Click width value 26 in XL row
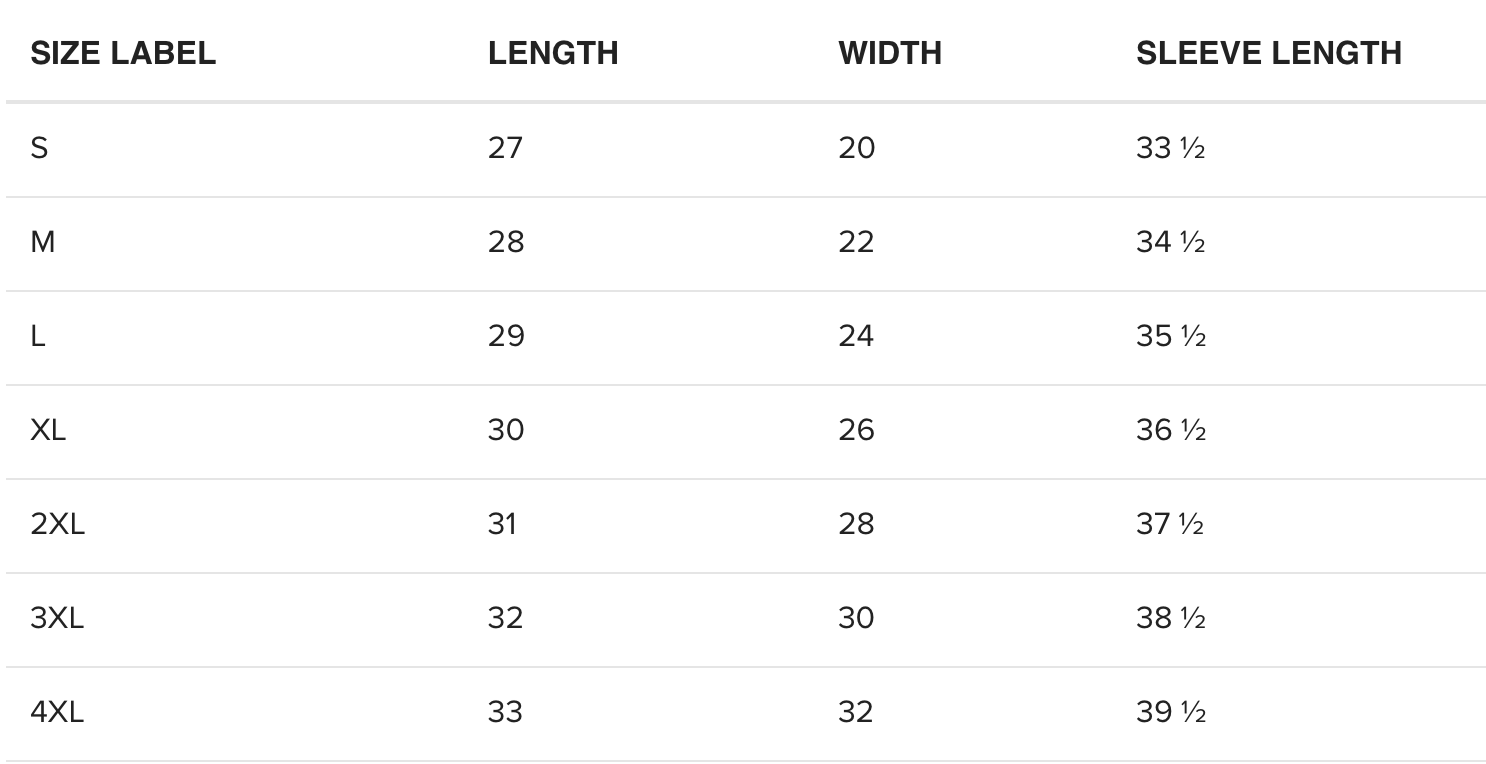1486x764 pixels. pos(856,430)
